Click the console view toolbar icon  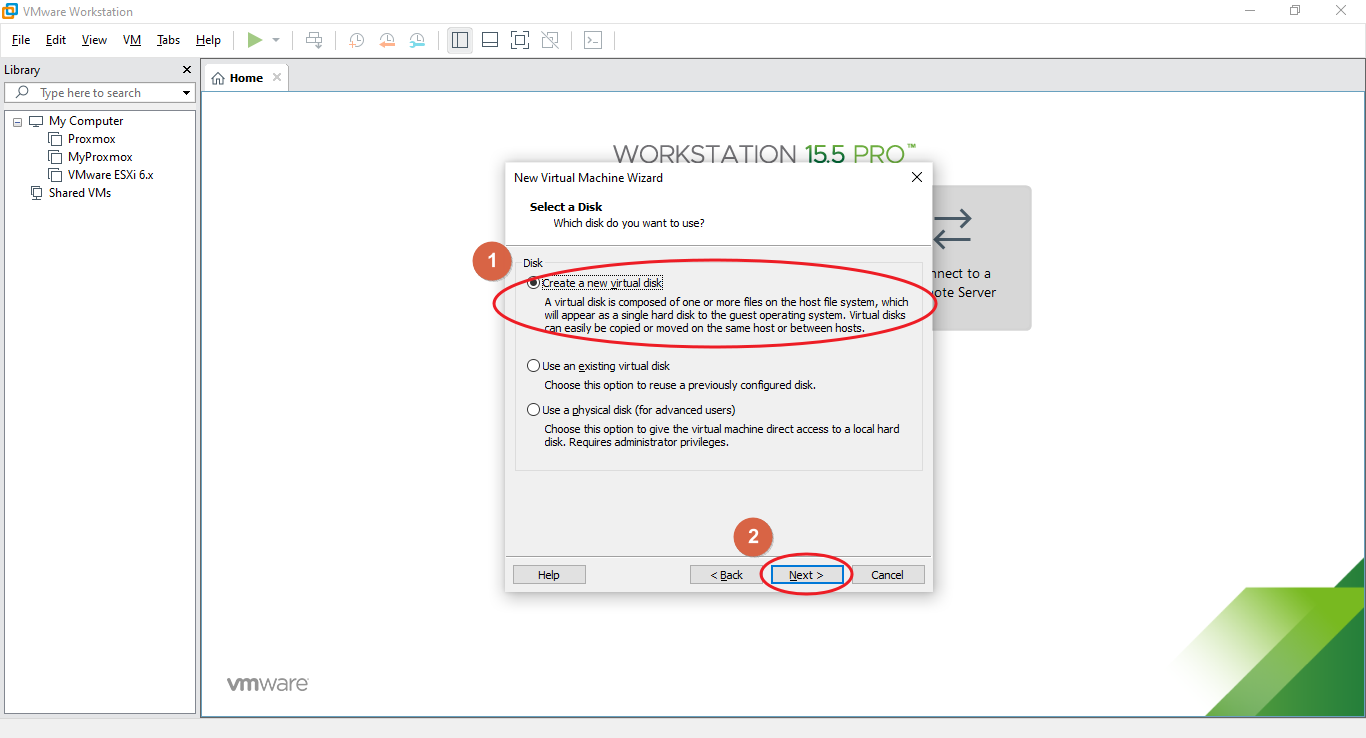point(593,40)
